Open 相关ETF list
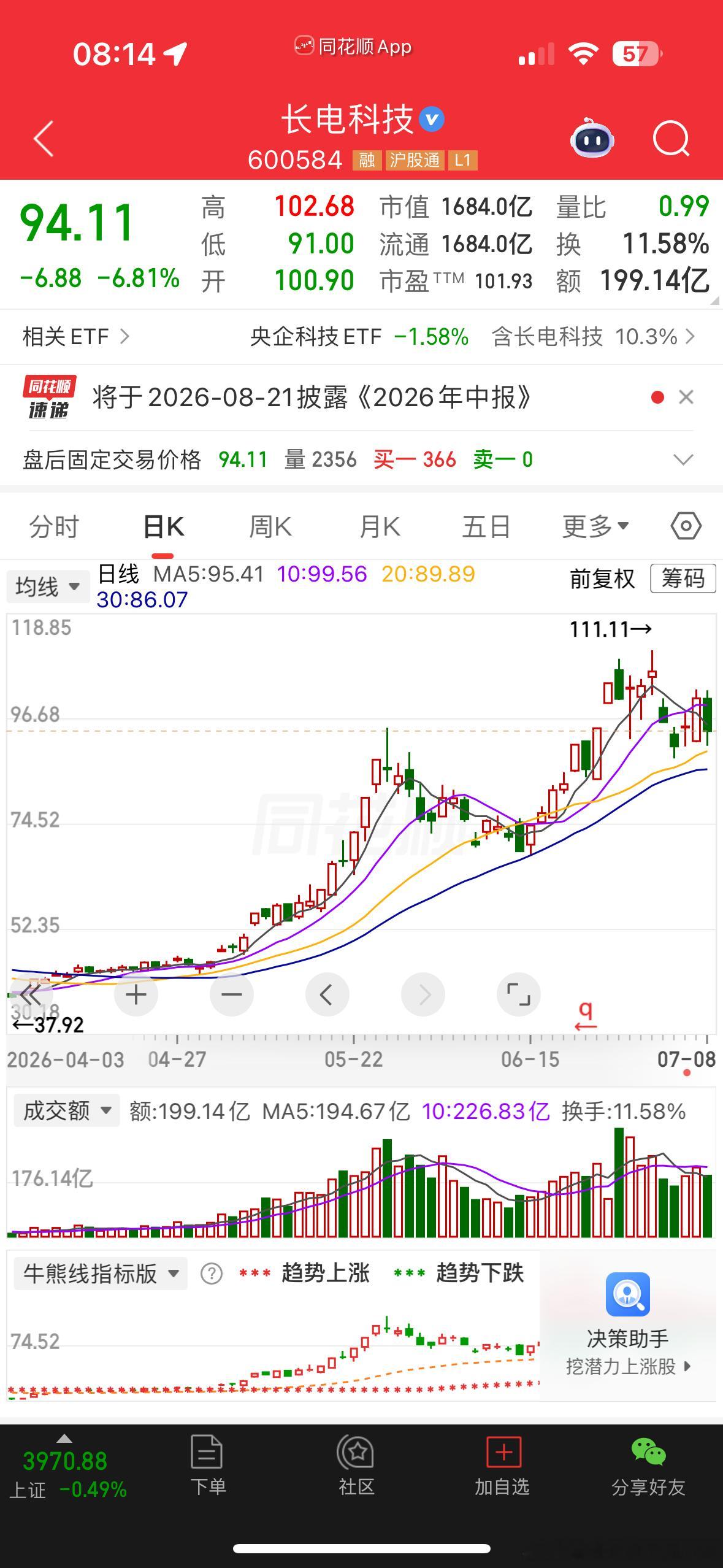The width and height of the screenshot is (723, 1568). click(x=76, y=336)
